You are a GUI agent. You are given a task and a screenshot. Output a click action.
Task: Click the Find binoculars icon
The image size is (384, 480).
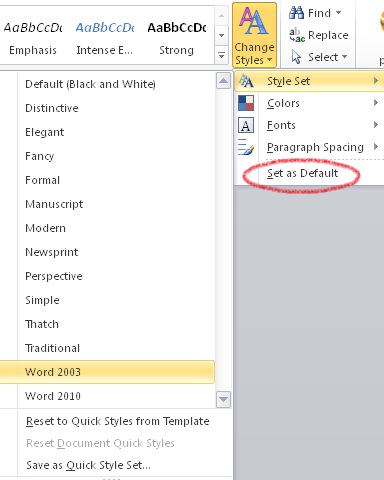coord(296,13)
